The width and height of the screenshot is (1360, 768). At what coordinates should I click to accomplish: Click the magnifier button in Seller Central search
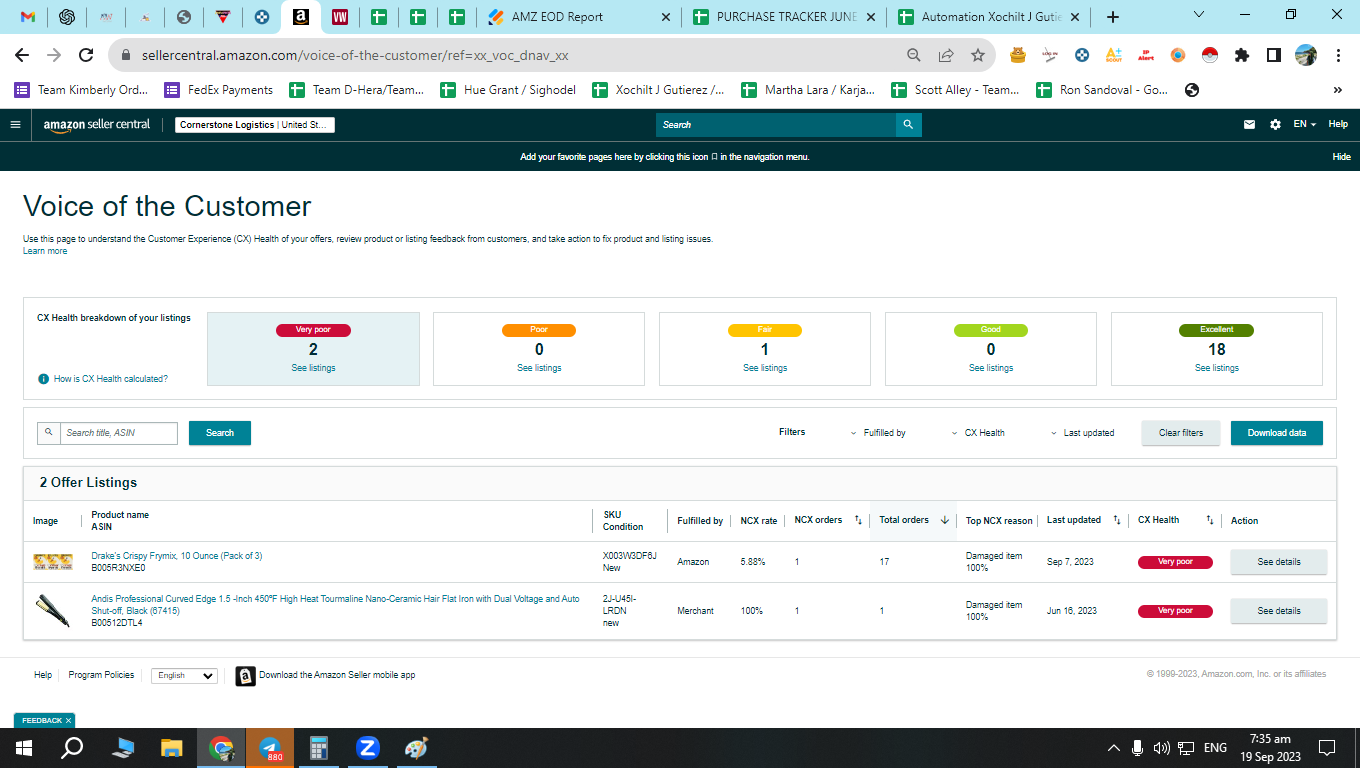(908, 125)
